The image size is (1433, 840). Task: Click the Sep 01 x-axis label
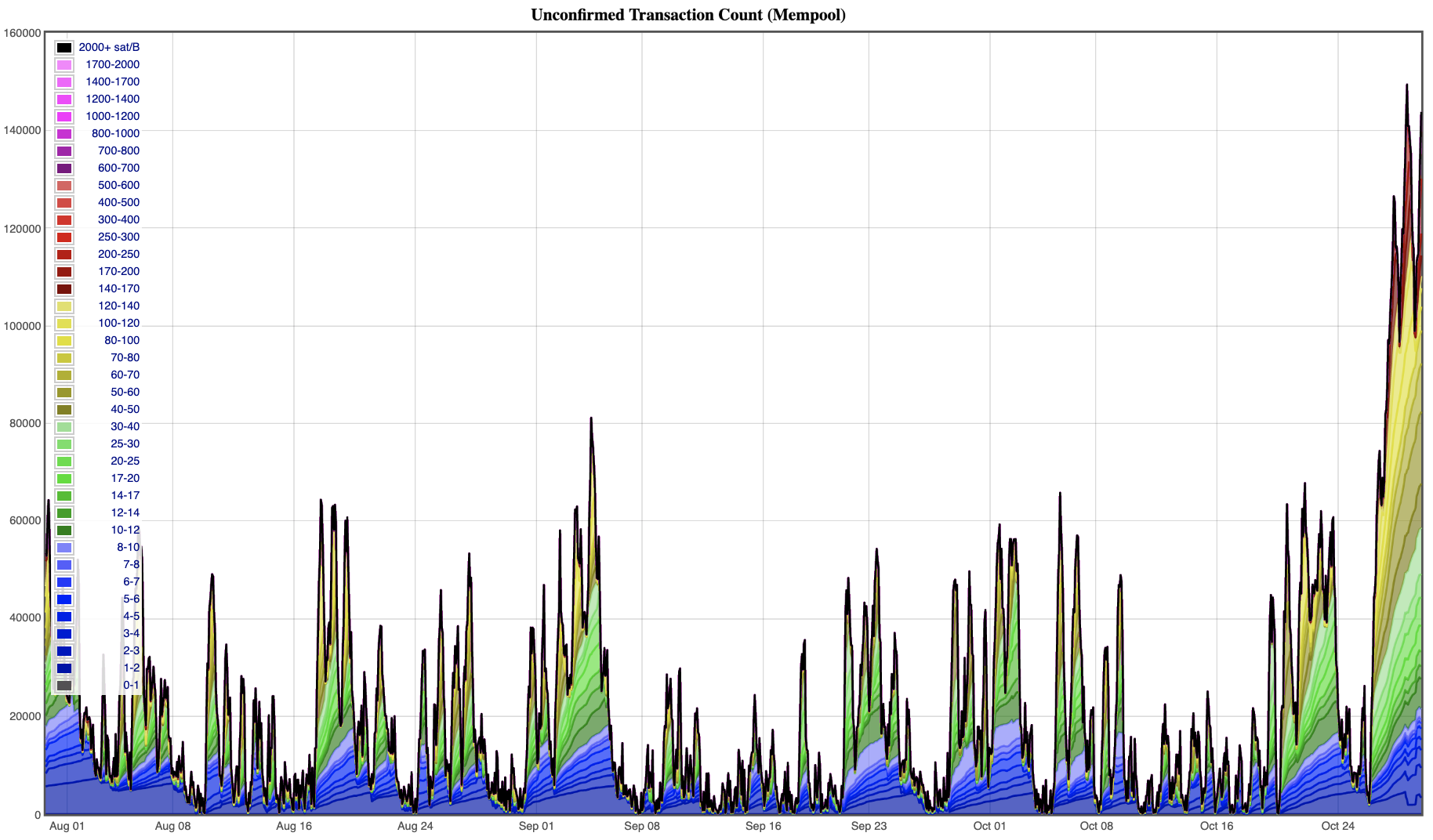536,826
